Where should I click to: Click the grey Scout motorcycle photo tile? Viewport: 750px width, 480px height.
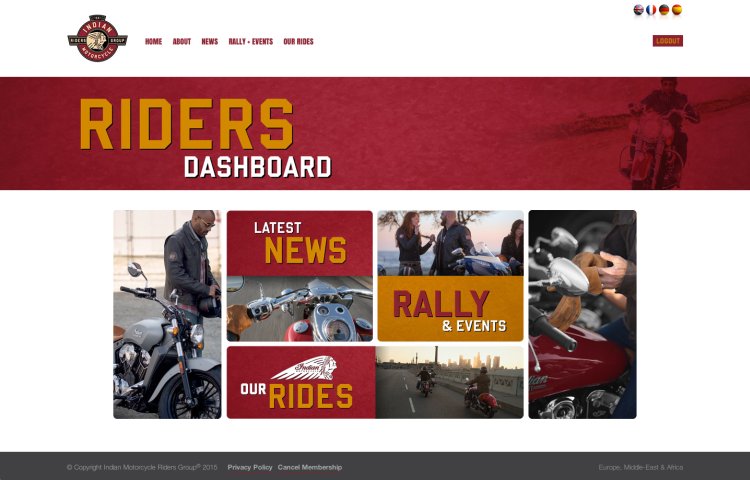pyautogui.click(x=167, y=315)
